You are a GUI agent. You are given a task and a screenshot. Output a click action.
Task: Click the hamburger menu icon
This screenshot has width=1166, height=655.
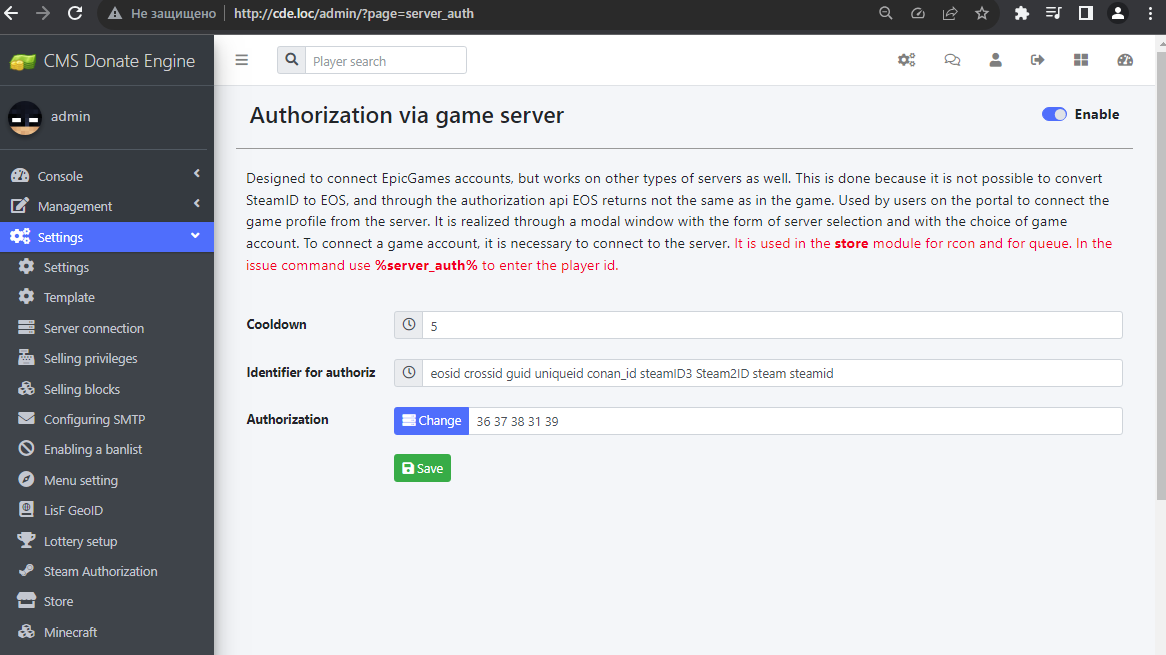click(x=241, y=60)
